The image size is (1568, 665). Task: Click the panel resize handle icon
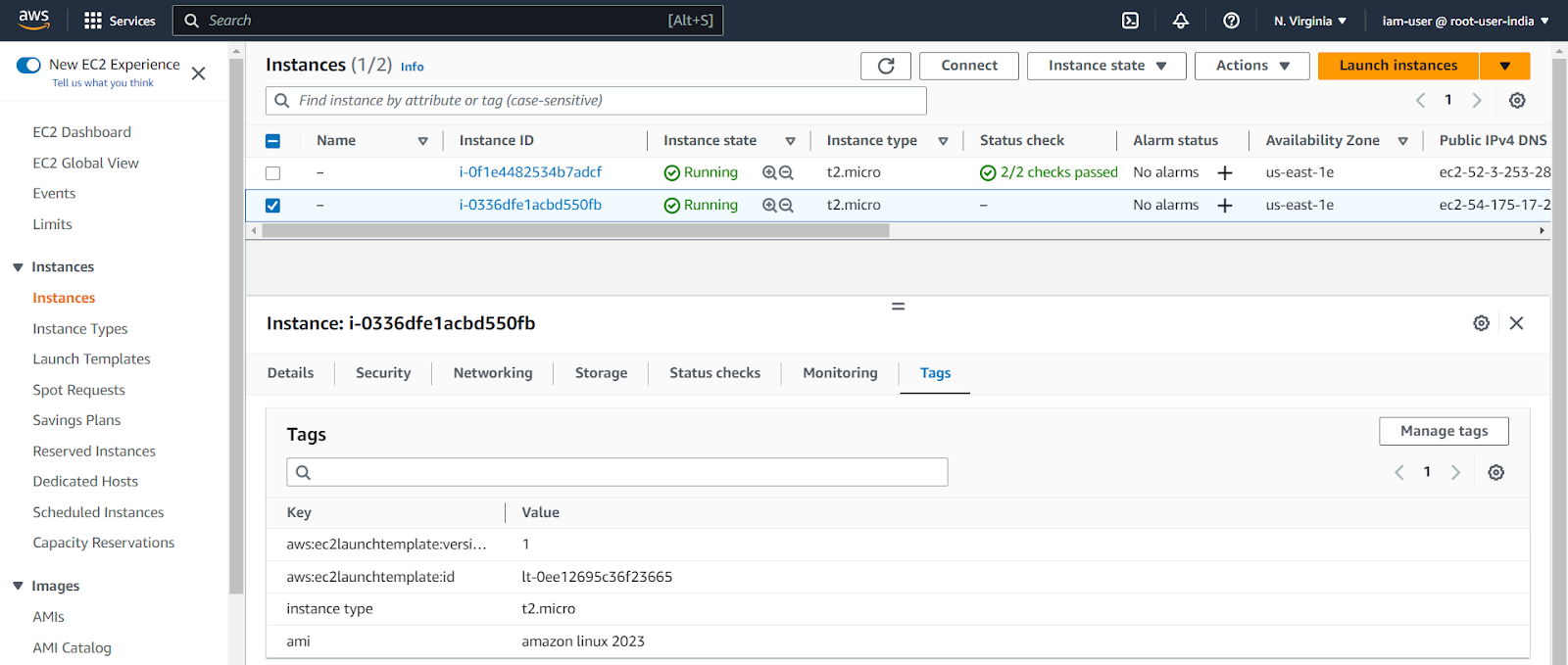(x=898, y=307)
